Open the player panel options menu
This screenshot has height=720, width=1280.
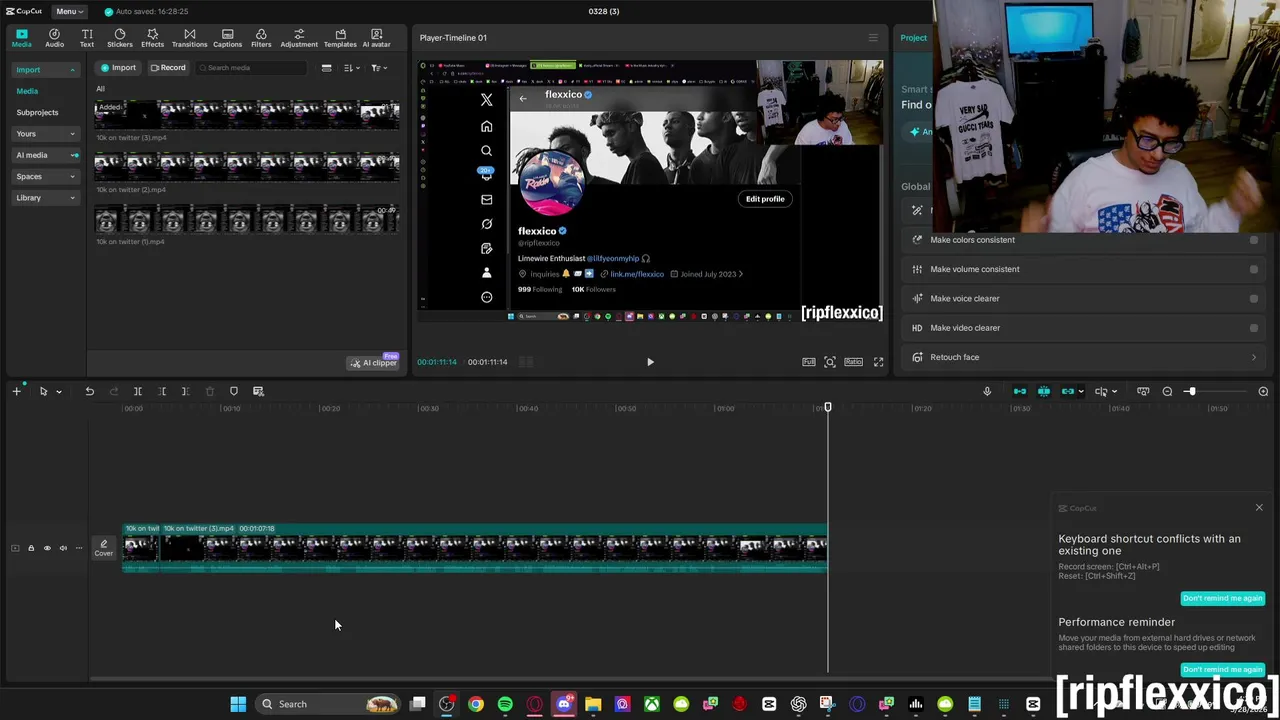point(873,38)
